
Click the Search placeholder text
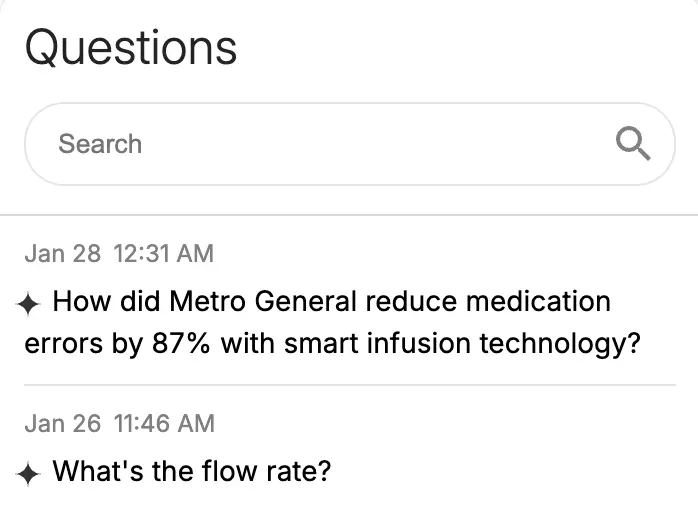click(x=100, y=144)
